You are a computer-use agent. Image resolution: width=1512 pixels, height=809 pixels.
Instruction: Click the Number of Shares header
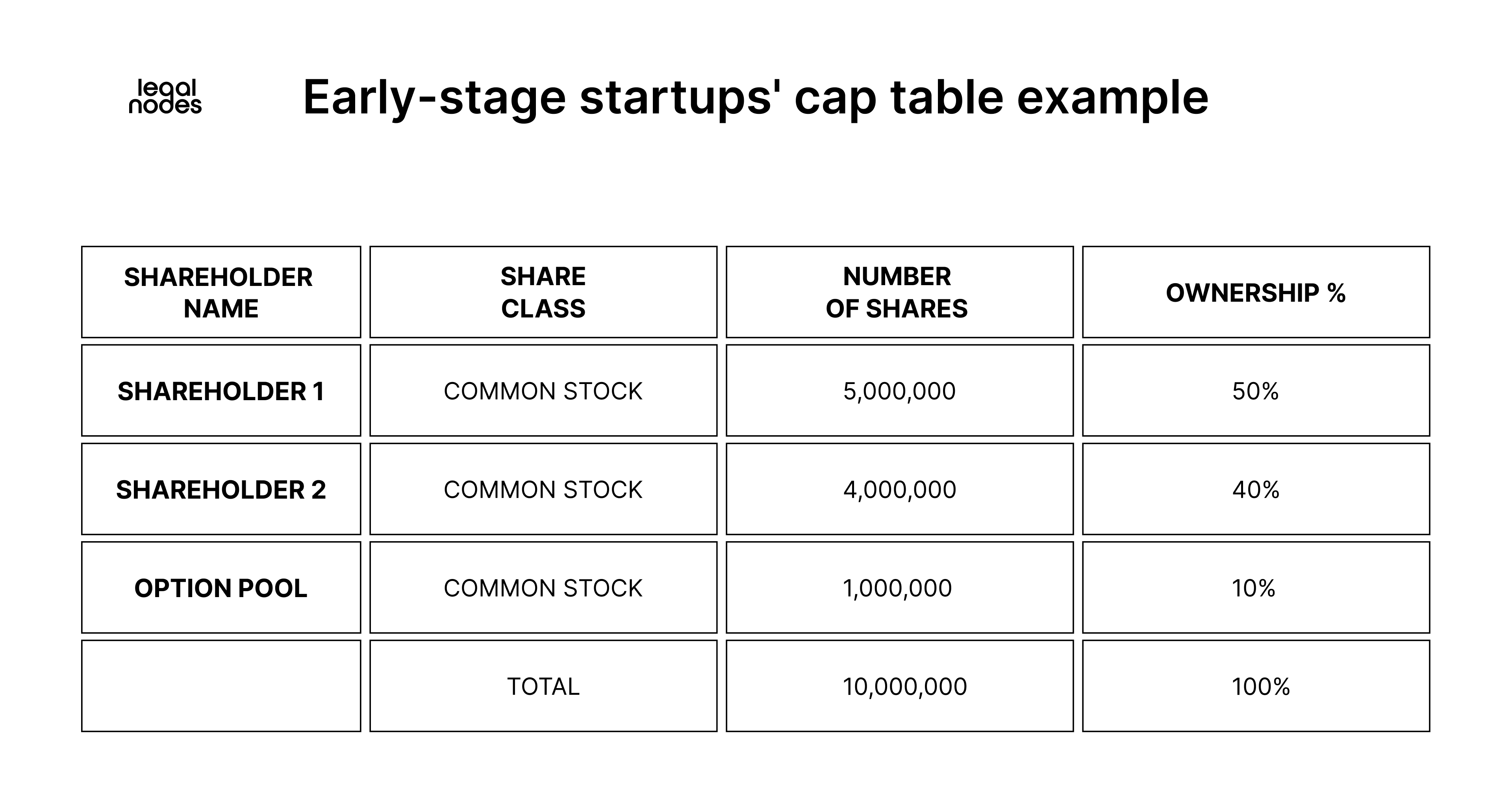[x=899, y=292]
